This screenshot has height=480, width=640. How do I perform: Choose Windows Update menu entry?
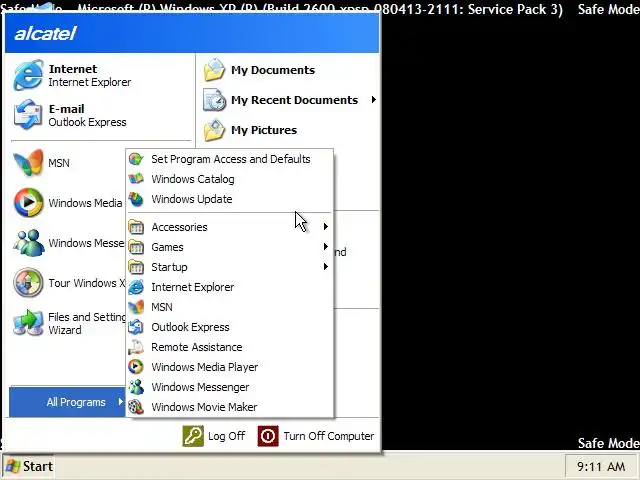point(230,199)
